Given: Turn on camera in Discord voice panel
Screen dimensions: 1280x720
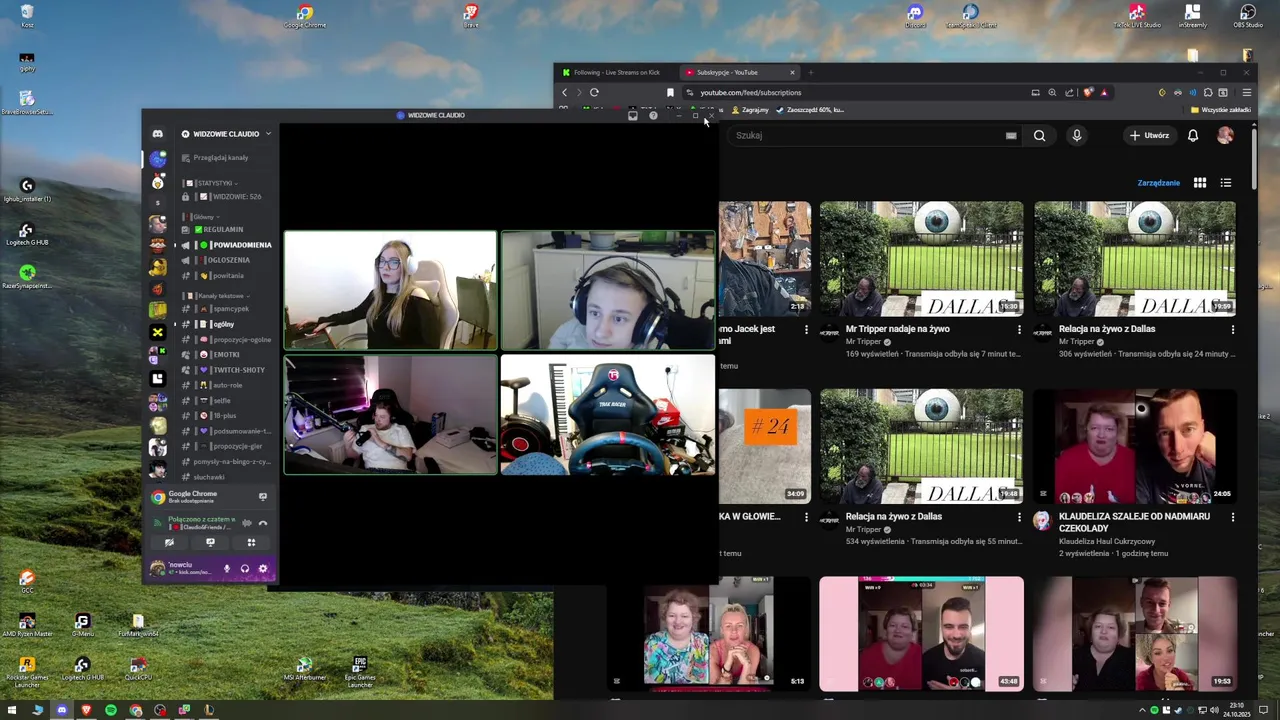Looking at the screenshot, I should (169, 543).
